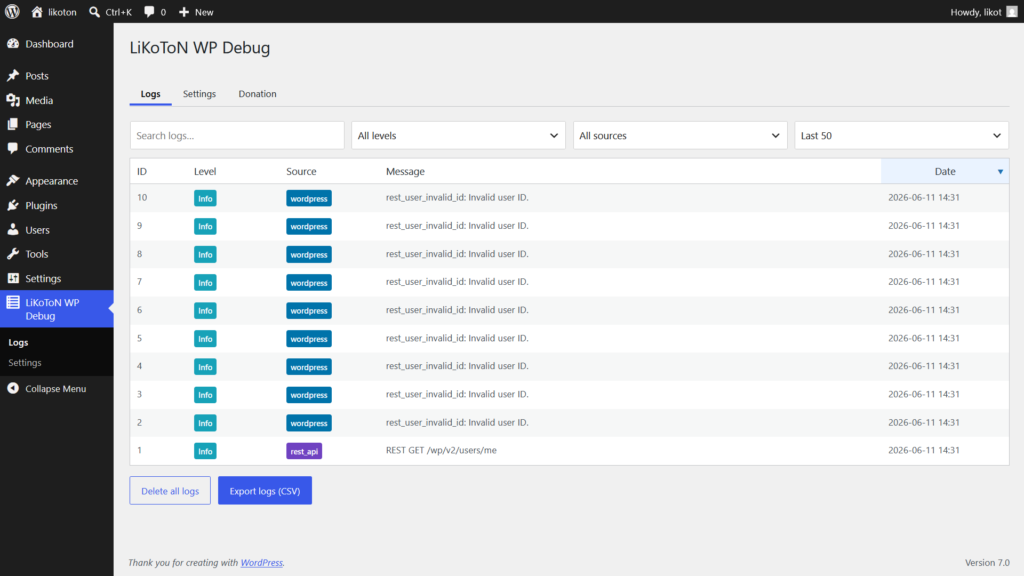Click the Settings sliders icon in sidebar
Viewport: 1024px width, 576px height.
tap(13, 278)
